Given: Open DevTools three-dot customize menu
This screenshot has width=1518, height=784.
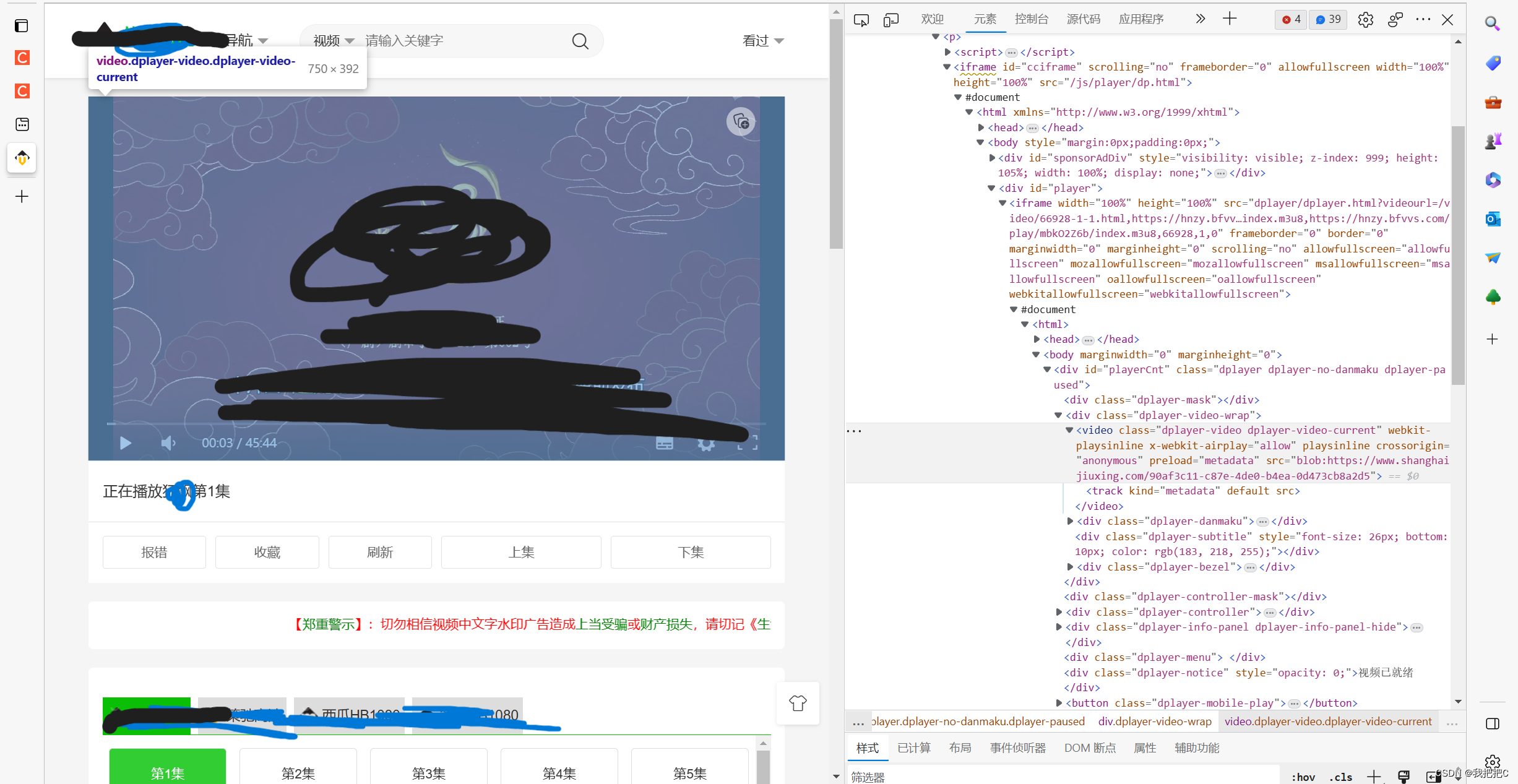Looking at the screenshot, I should pyautogui.click(x=1423, y=19).
